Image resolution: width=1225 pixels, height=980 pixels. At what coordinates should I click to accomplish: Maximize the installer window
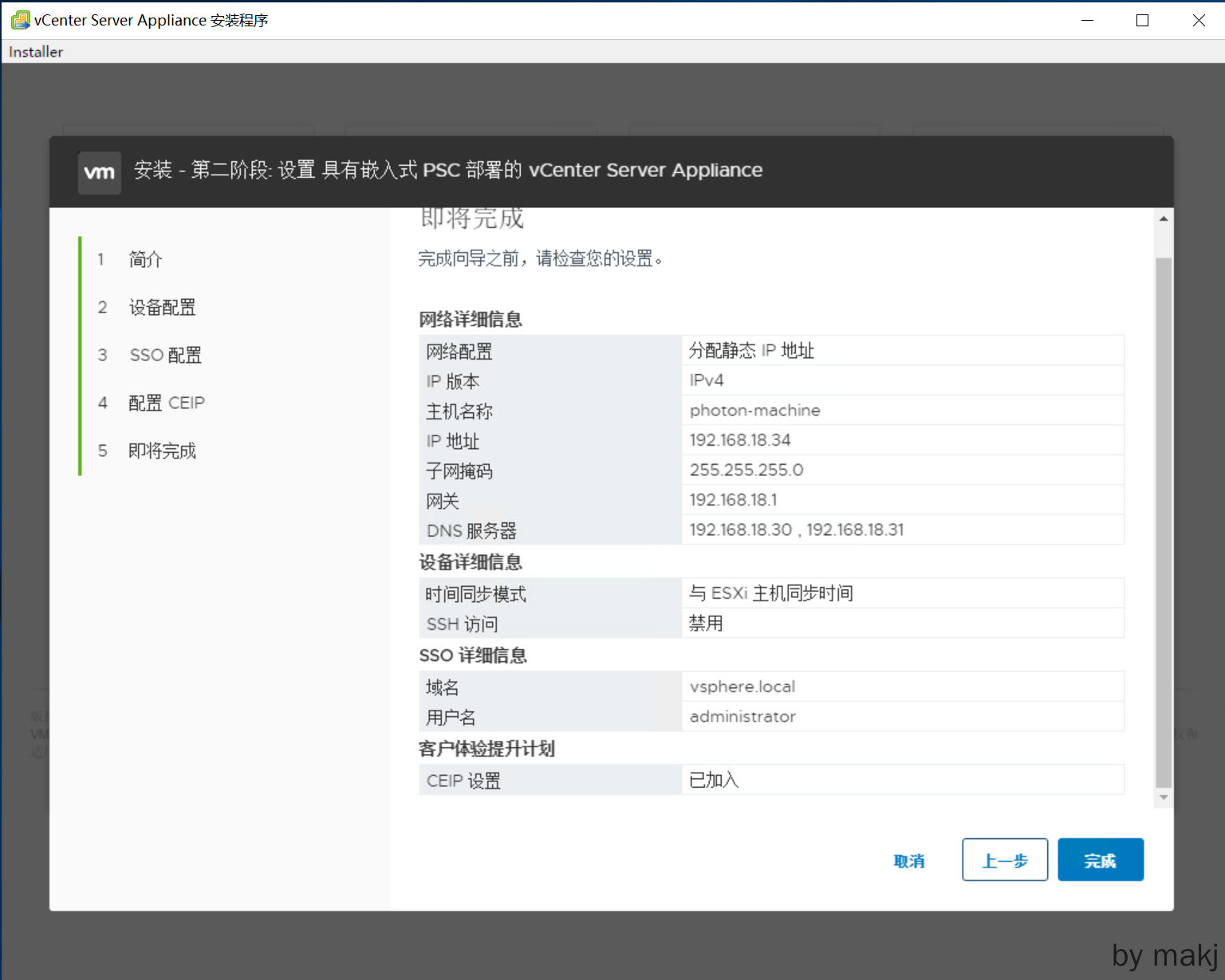(1142, 20)
